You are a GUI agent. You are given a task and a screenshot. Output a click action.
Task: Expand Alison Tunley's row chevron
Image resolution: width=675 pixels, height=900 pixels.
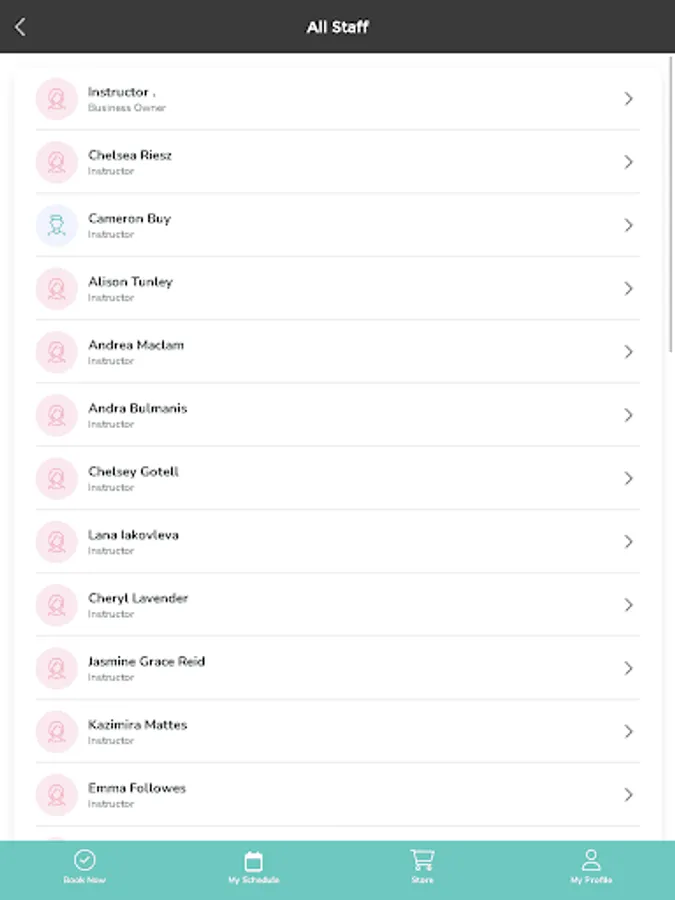pyautogui.click(x=628, y=288)
